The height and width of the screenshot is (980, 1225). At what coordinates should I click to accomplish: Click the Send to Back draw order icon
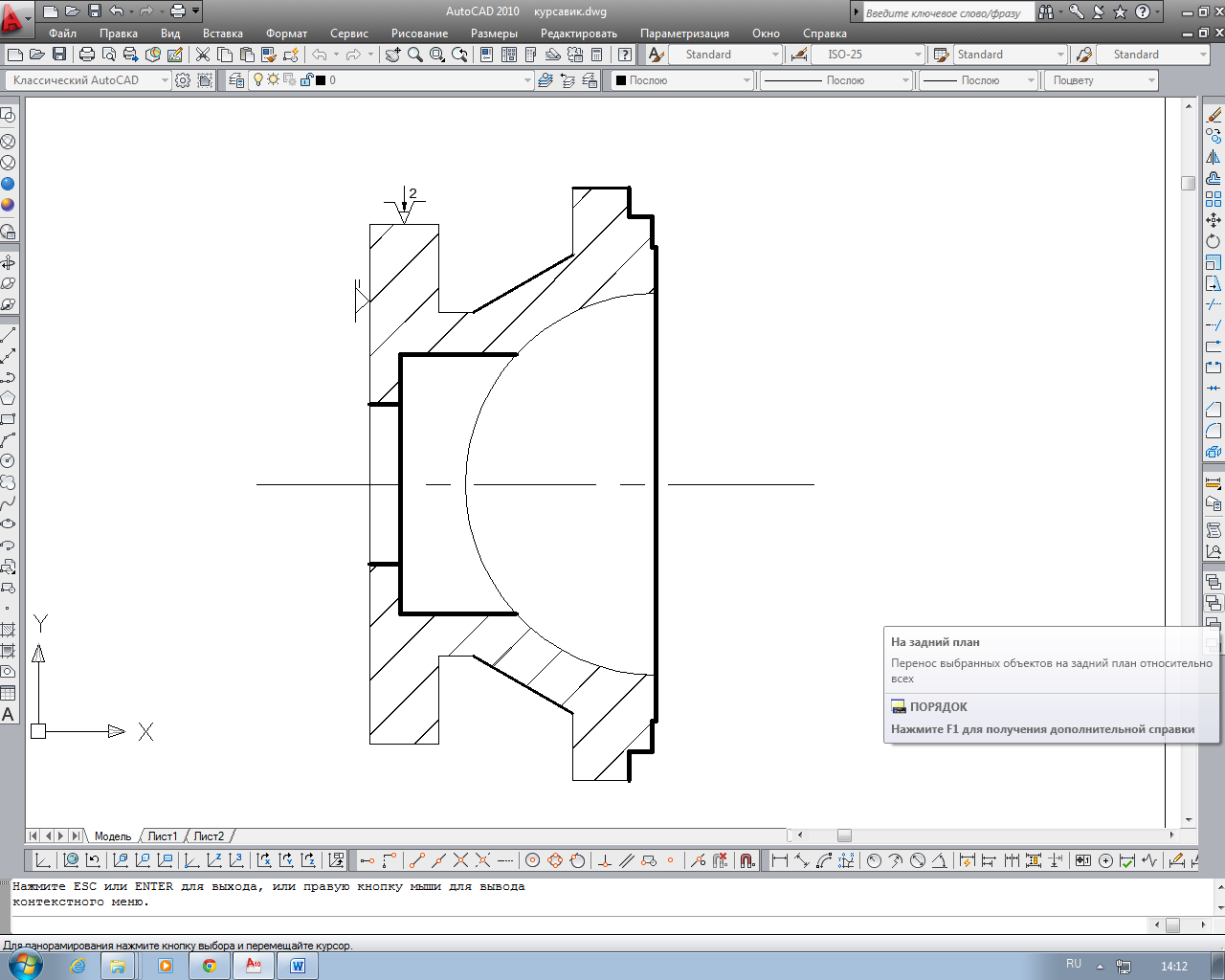[x=1214, y=603]
